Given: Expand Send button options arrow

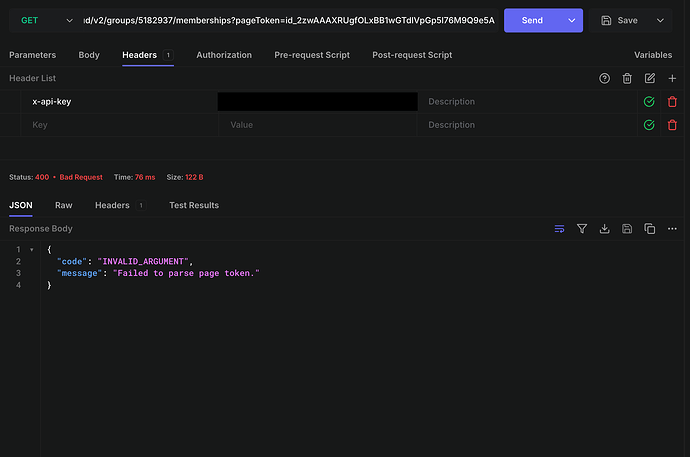Looking at the screenshot, I should tap(572, 20).
